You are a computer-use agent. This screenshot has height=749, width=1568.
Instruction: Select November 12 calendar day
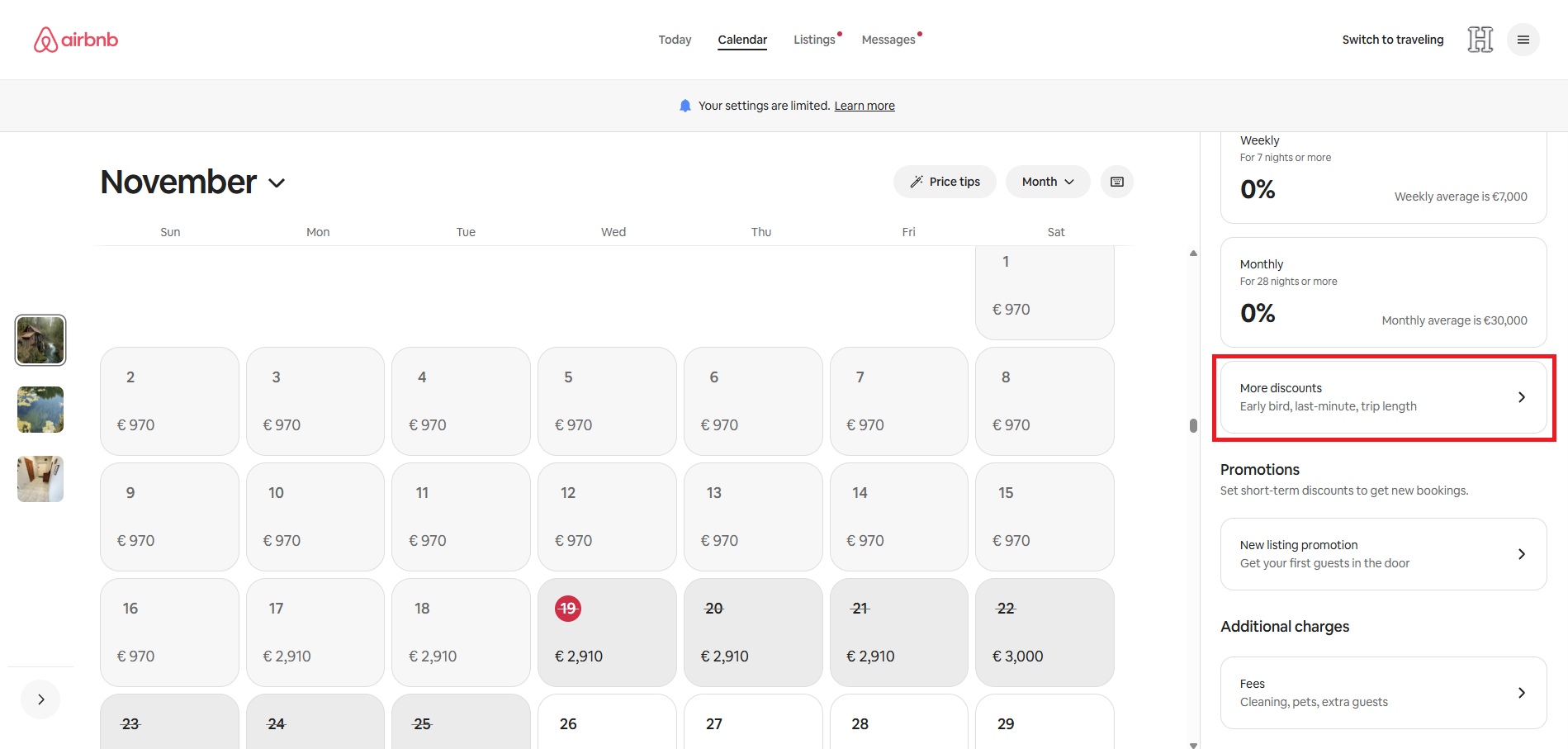click(607, 517)
